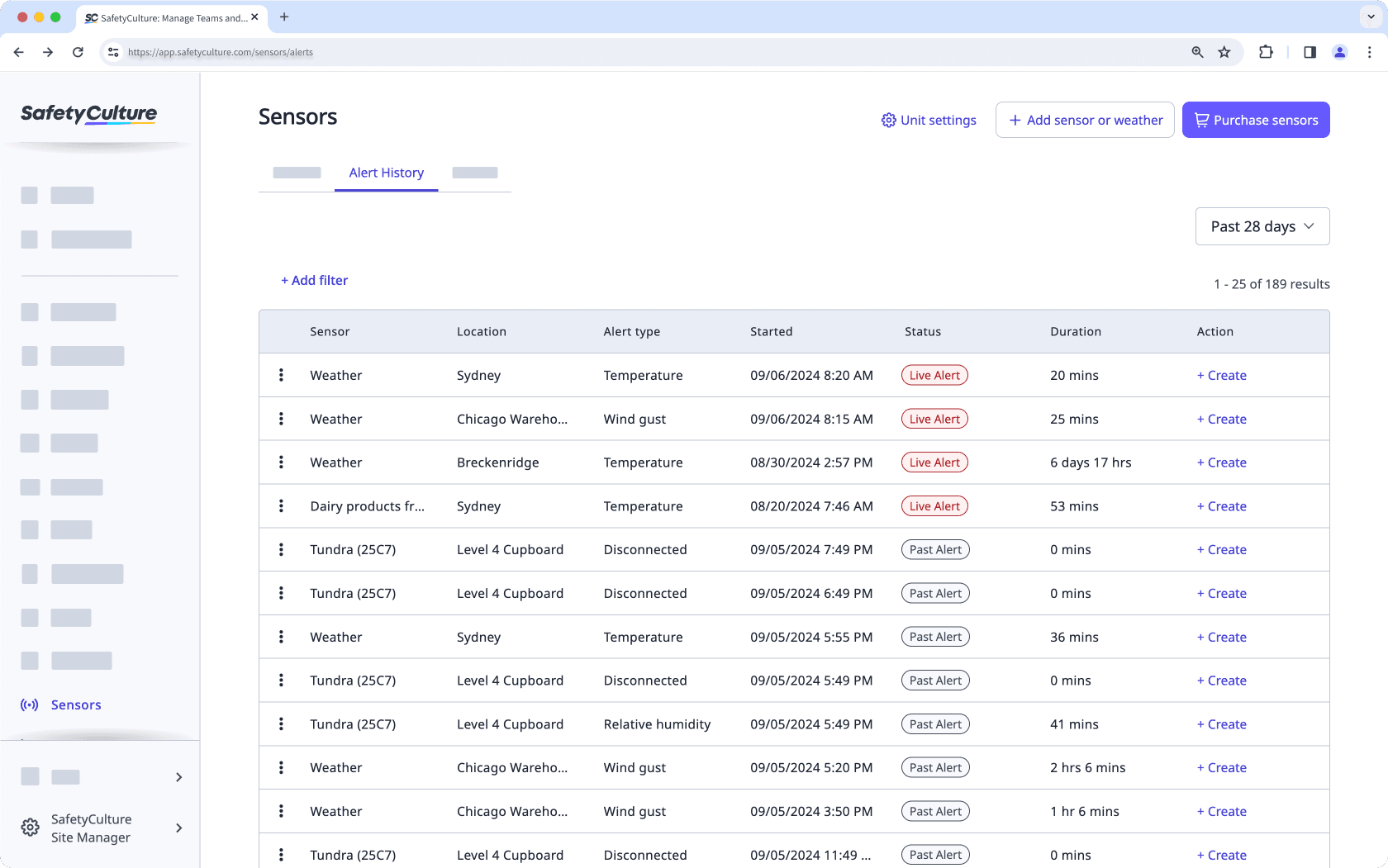Click inside the browser address bar
This screenshot has height=868, width=1388.
(x=330, y=52)
